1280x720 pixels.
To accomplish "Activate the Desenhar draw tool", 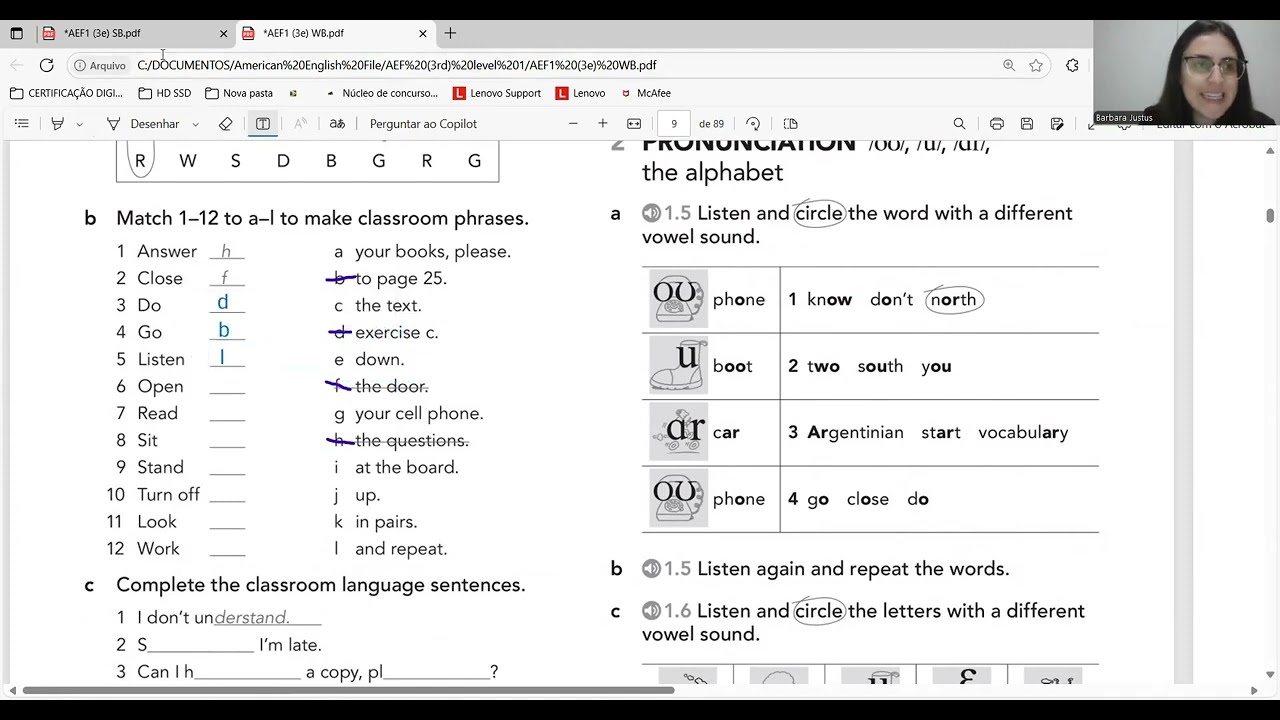I will click(143, 124).
